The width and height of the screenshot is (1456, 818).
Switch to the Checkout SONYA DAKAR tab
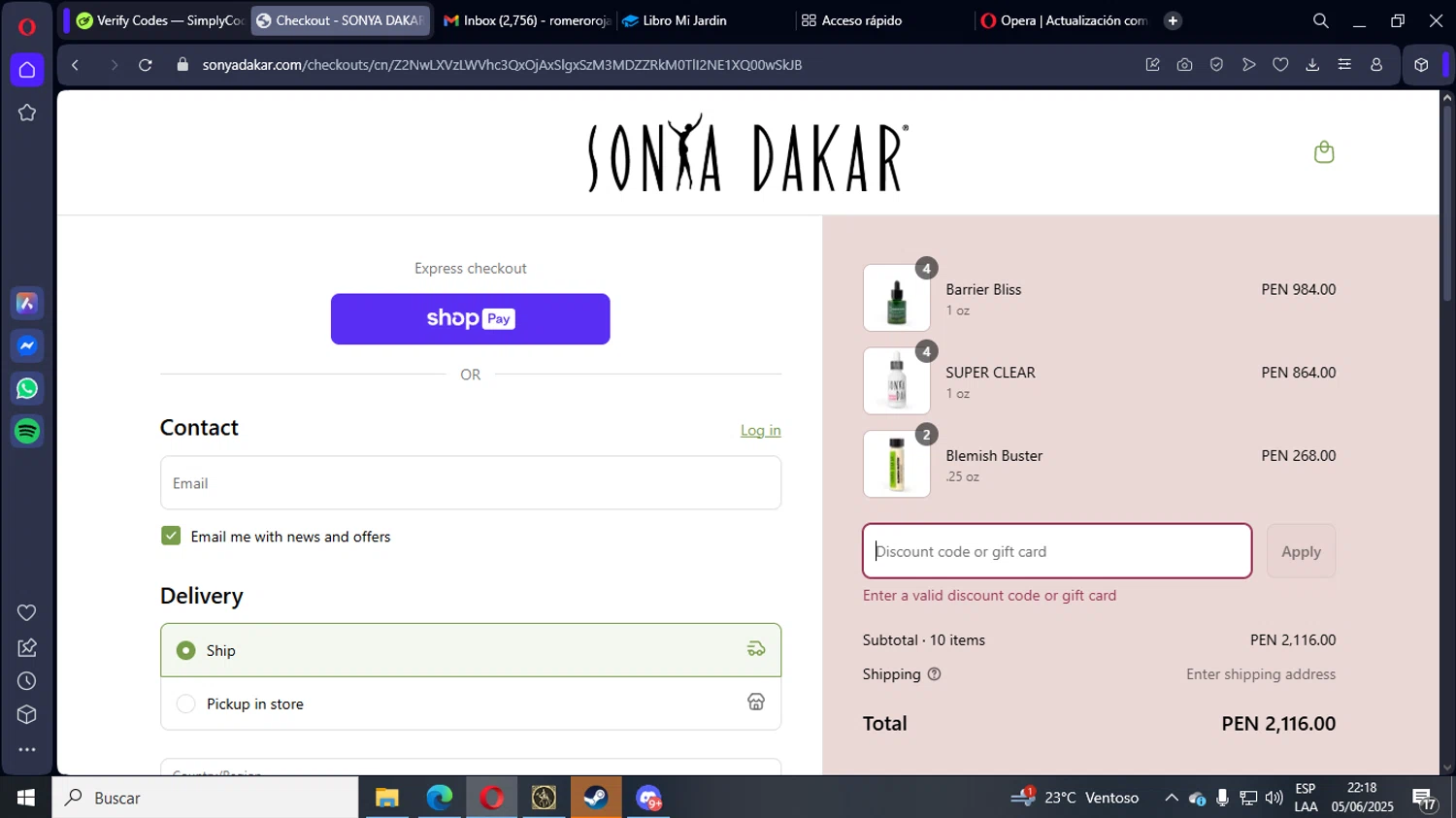point(340,20)
